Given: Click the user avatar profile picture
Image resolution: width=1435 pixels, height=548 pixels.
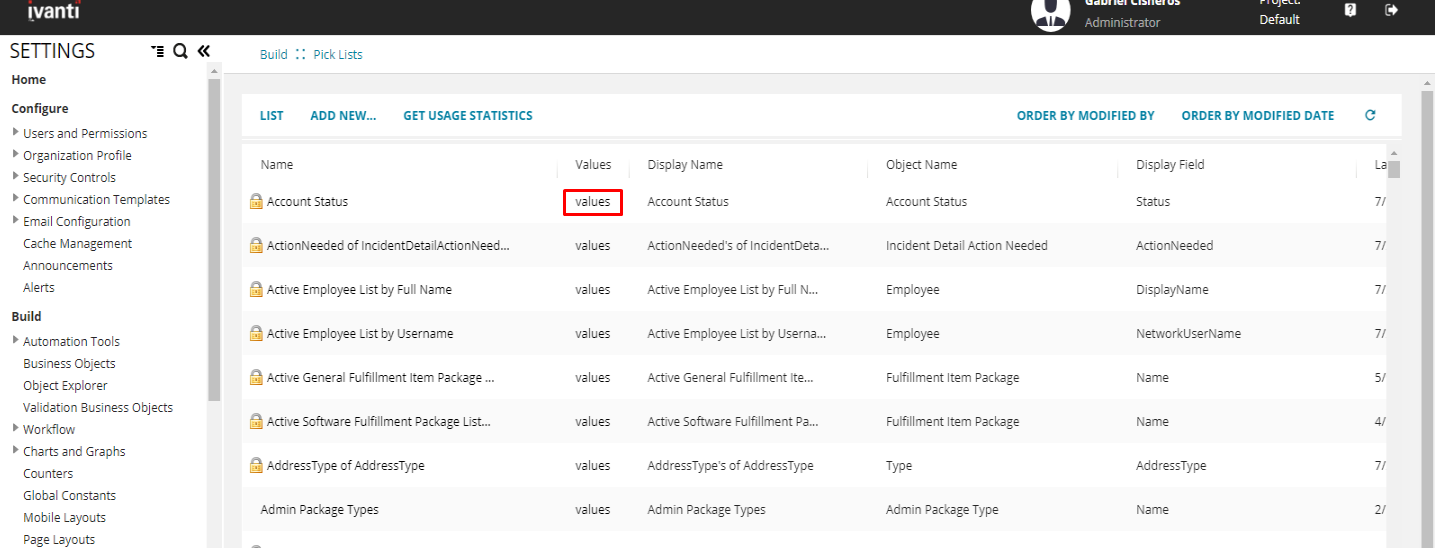Looking at the screenshot, I should tap(1050, 13).
